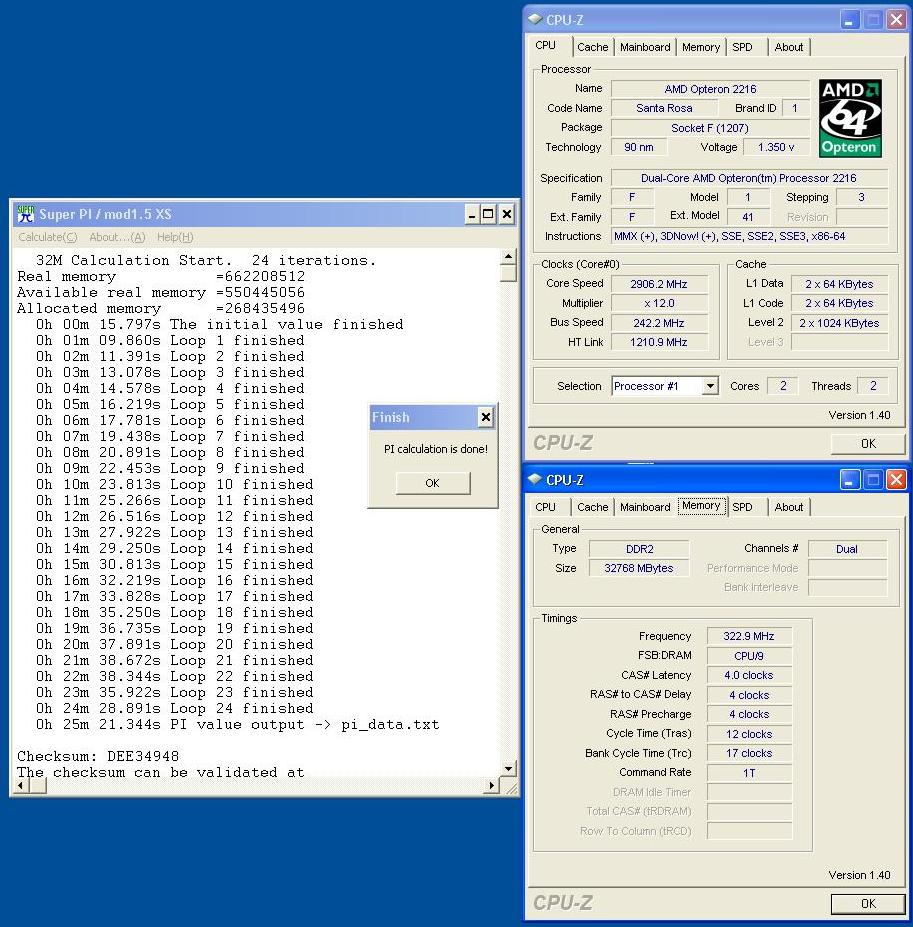
Task: Click the scroll-up arrow in Super PI log
Action: 508,257
